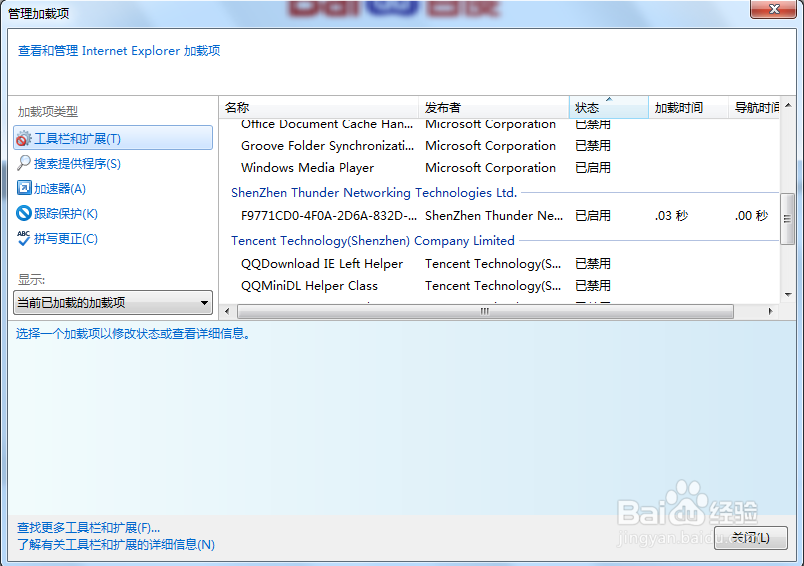This screenshot has width=804, height=566.
Task: Click .03 秒 load time value
Action: point(671,216)
